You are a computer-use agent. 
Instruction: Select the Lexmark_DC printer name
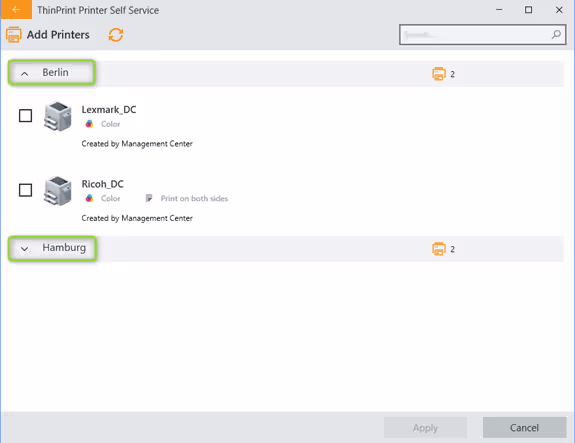point(109,110)
